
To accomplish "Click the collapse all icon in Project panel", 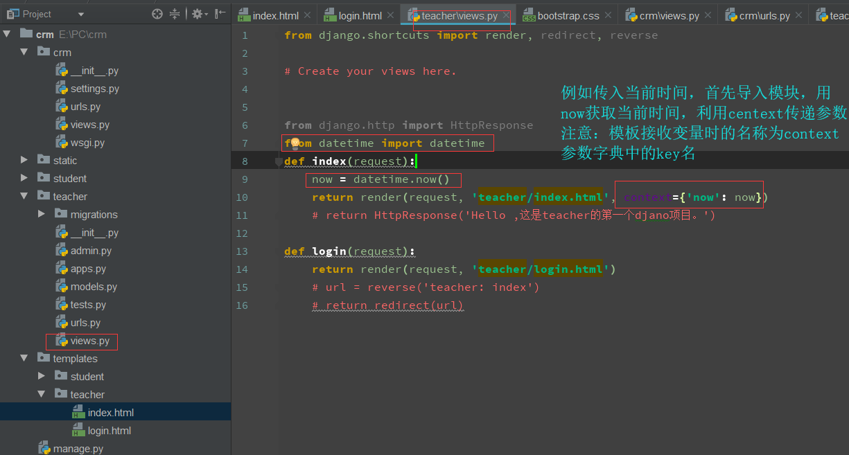I will coord(175,14).
